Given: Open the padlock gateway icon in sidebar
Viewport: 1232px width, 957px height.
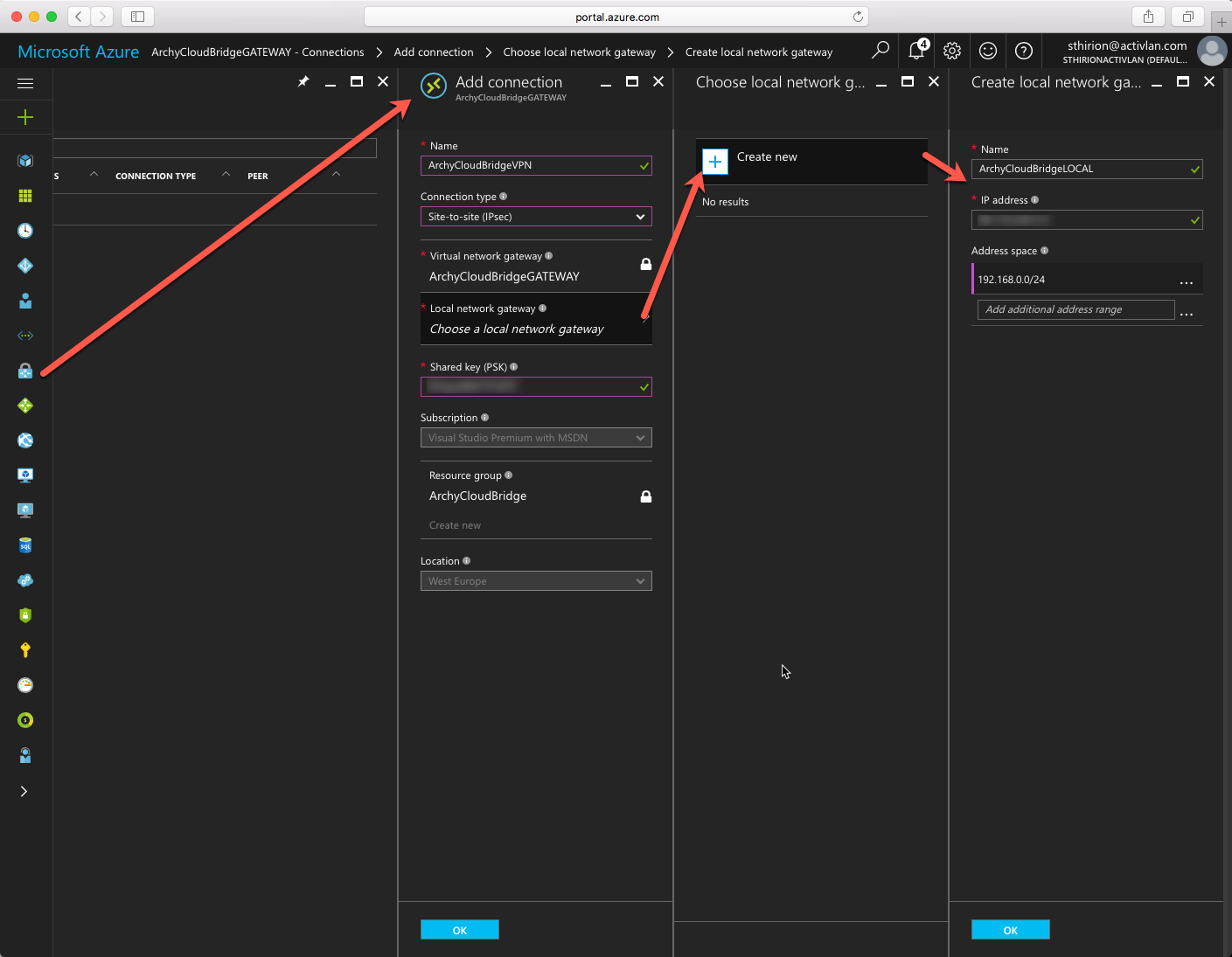Looking at the screenshot, I should click(x=25, y=371).
